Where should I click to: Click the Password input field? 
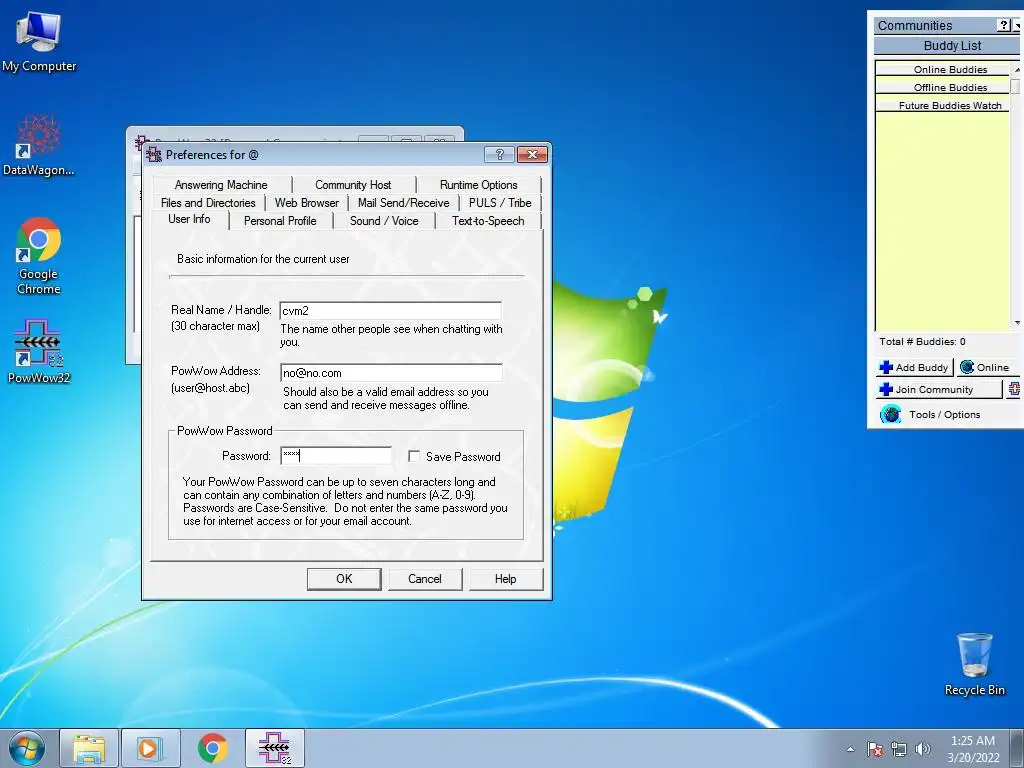point(336,456)
